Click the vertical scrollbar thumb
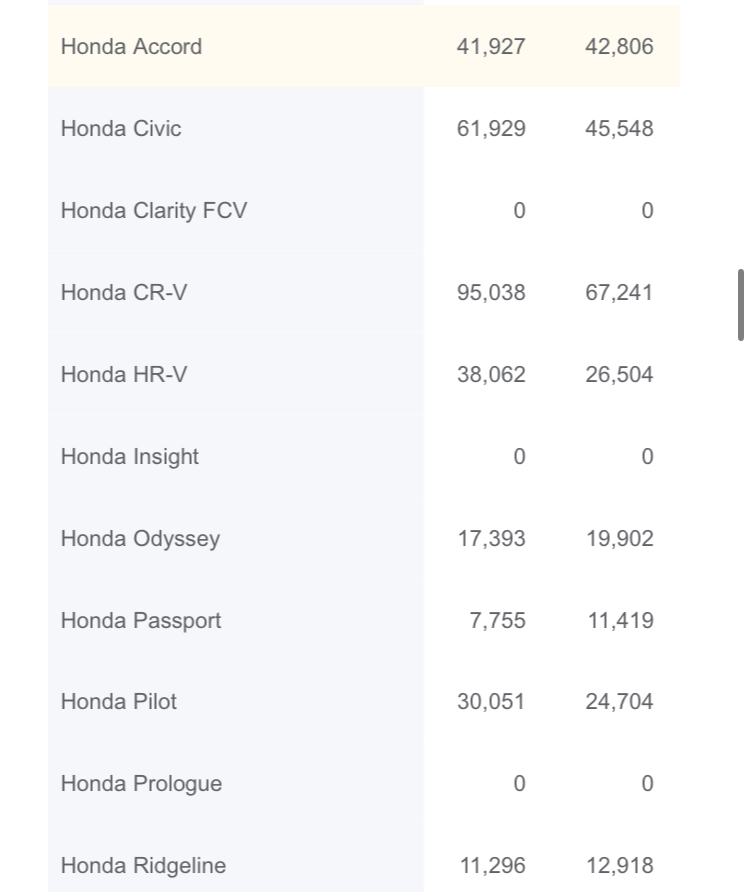Screen dimensions: 750x892 point(740,305)
